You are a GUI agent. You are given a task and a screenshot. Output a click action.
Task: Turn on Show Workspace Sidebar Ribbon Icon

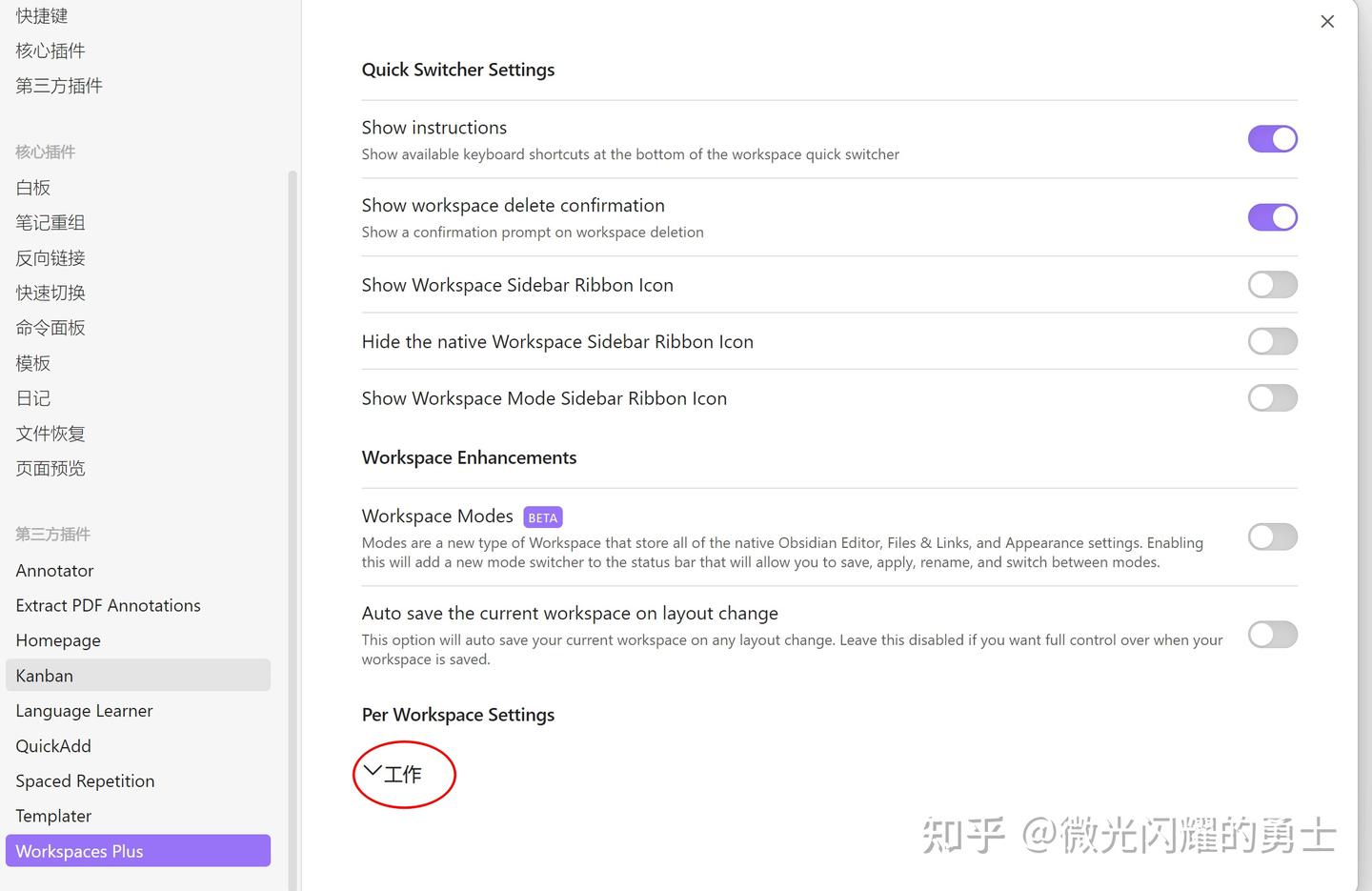(x=1273, y=284)
